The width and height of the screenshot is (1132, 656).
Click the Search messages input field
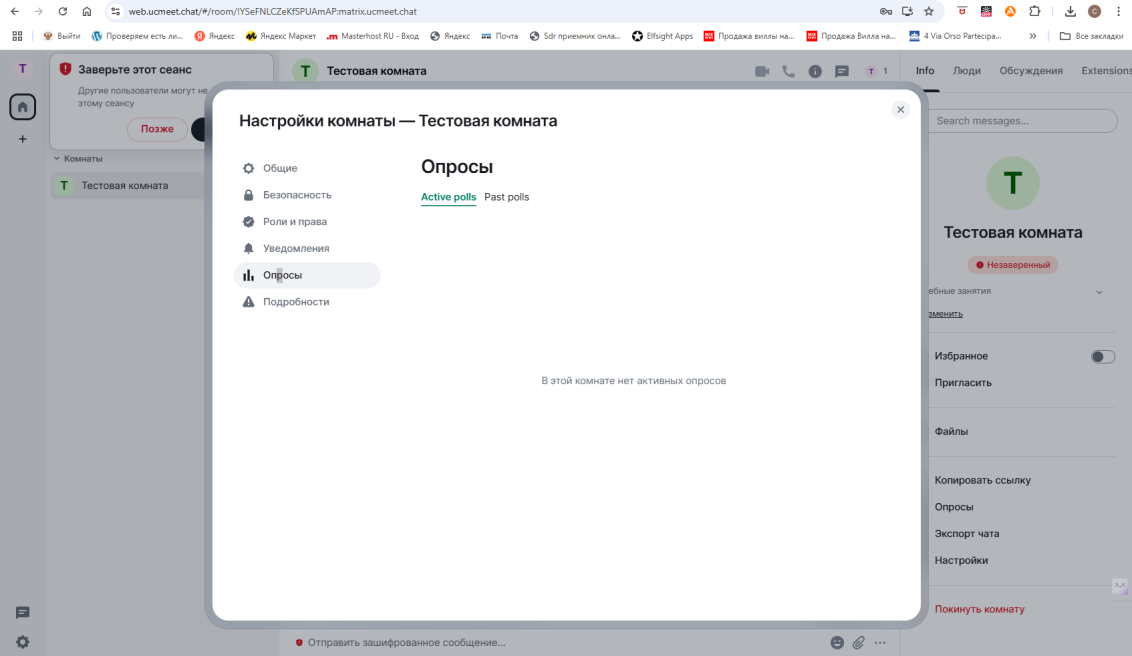click(x=1021, y=120)
